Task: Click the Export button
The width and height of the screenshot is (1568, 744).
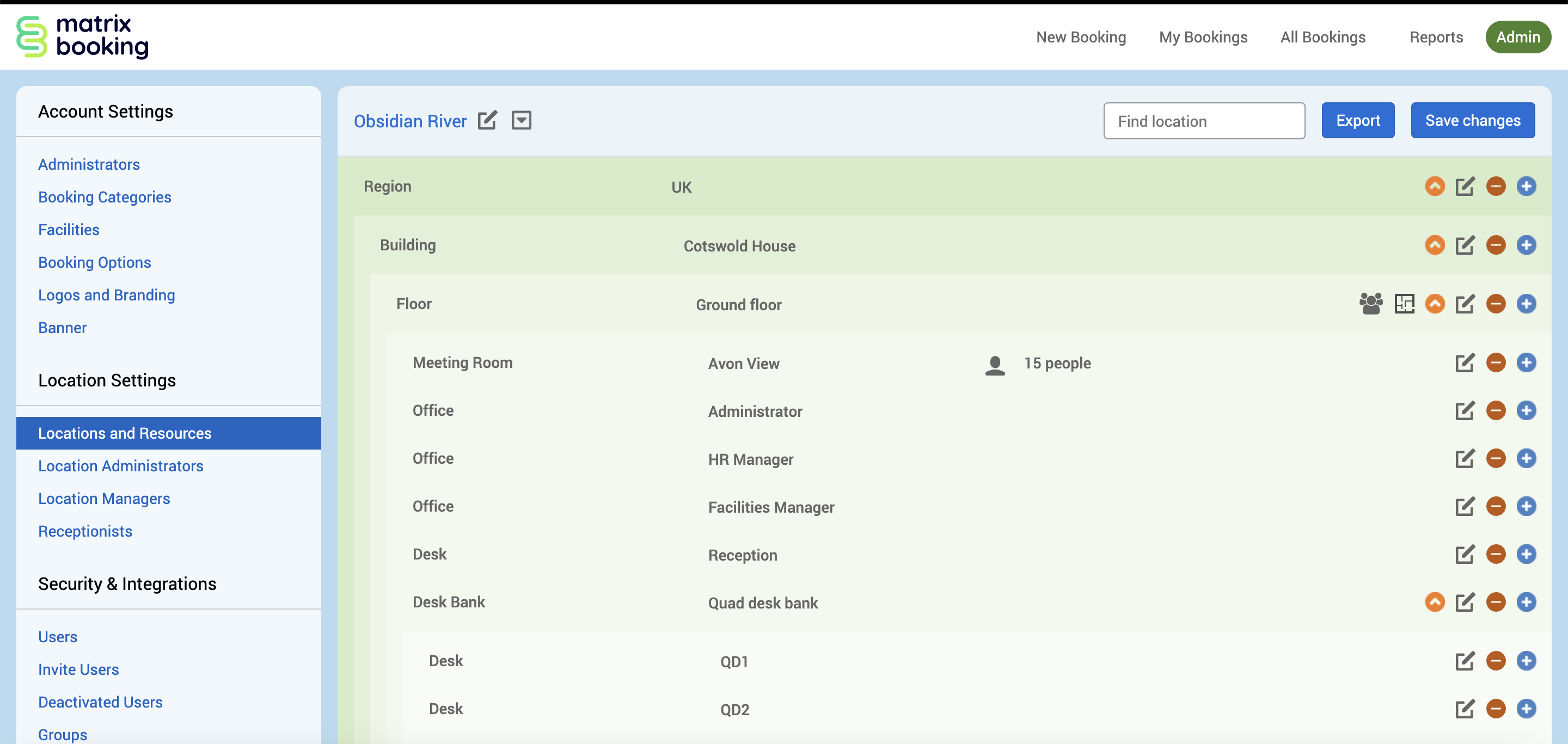Action: click(x=1357, y=120)
